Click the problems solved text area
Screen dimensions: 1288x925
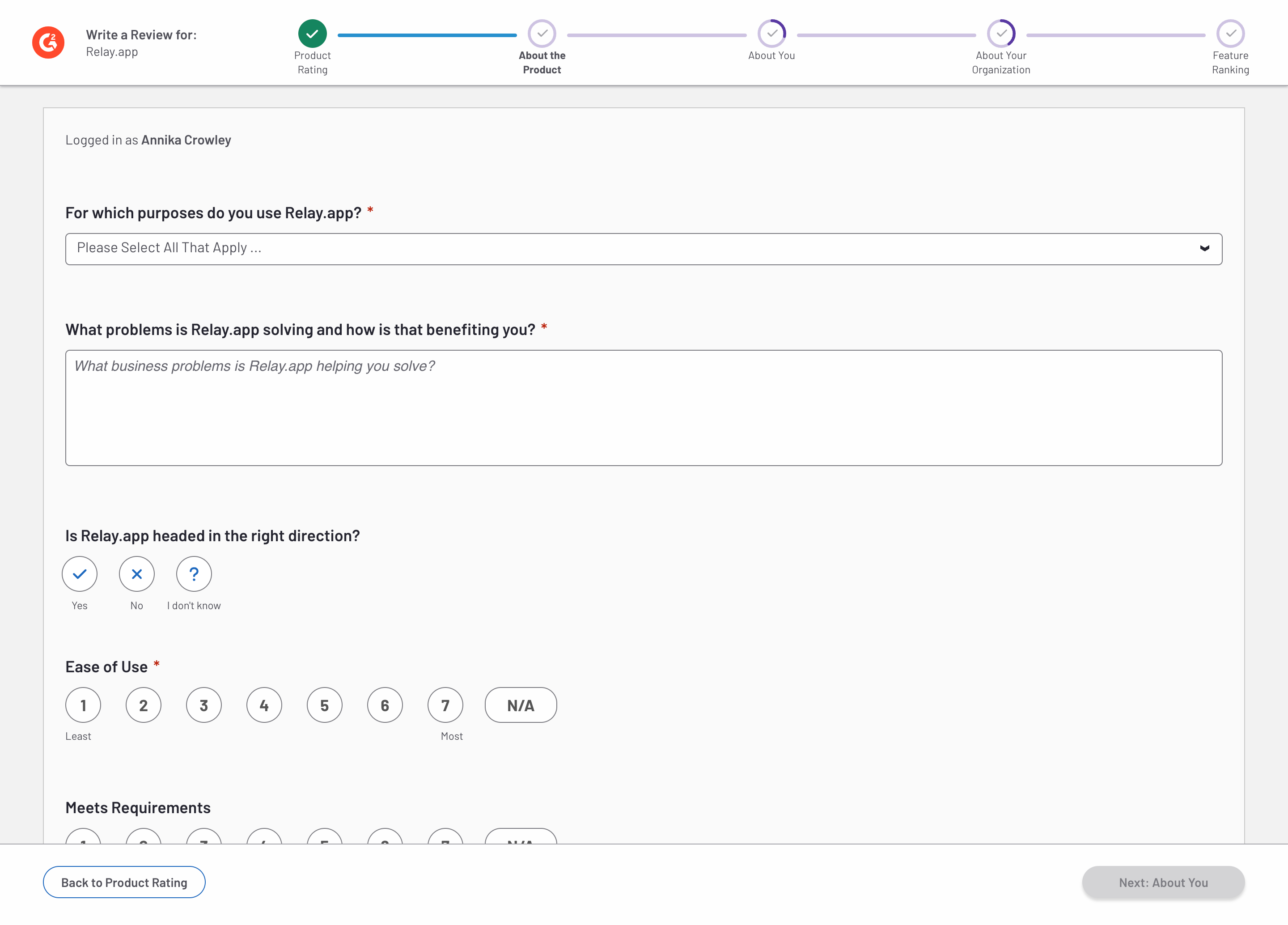644,407
